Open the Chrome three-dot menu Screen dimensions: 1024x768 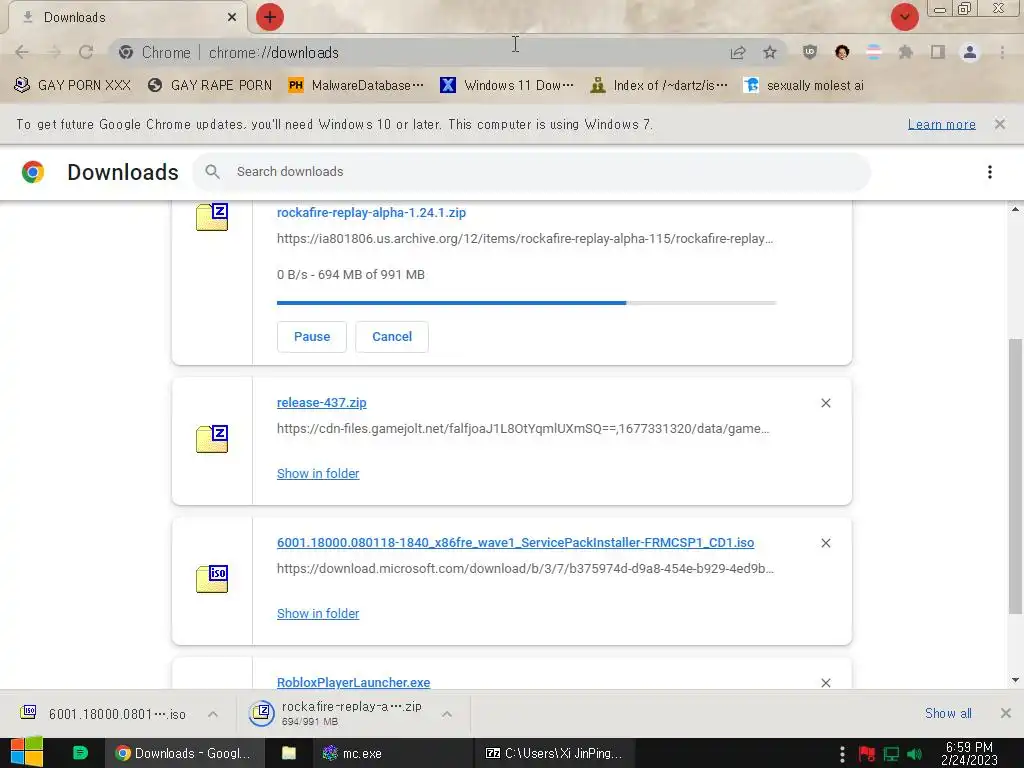point(1002,52)
